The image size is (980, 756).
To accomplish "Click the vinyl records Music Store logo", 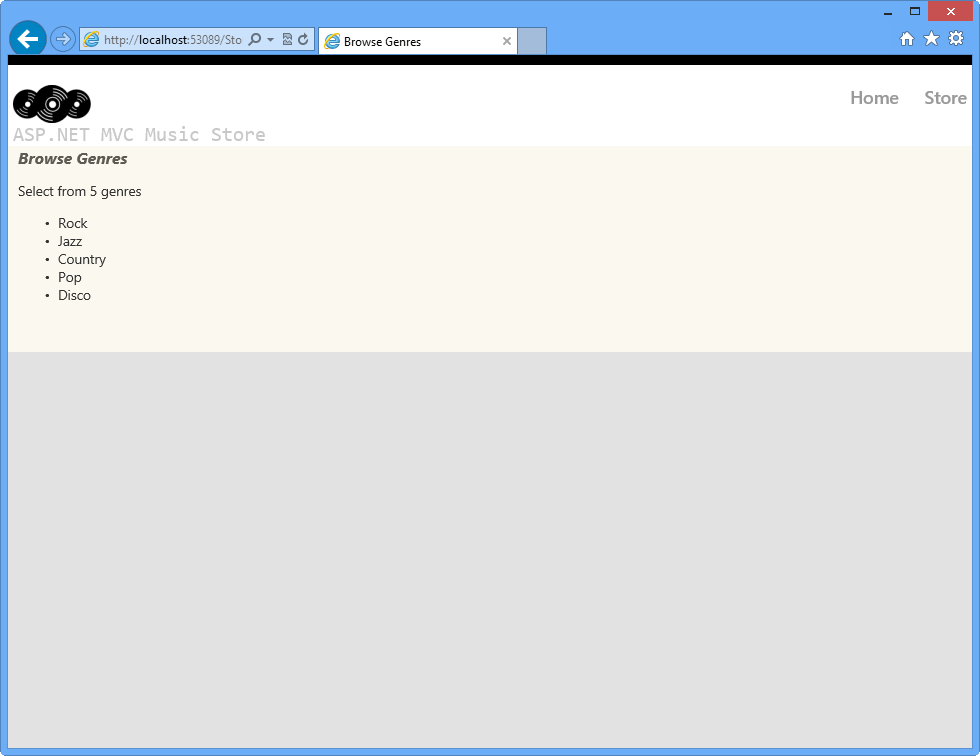I will [50, 103].
